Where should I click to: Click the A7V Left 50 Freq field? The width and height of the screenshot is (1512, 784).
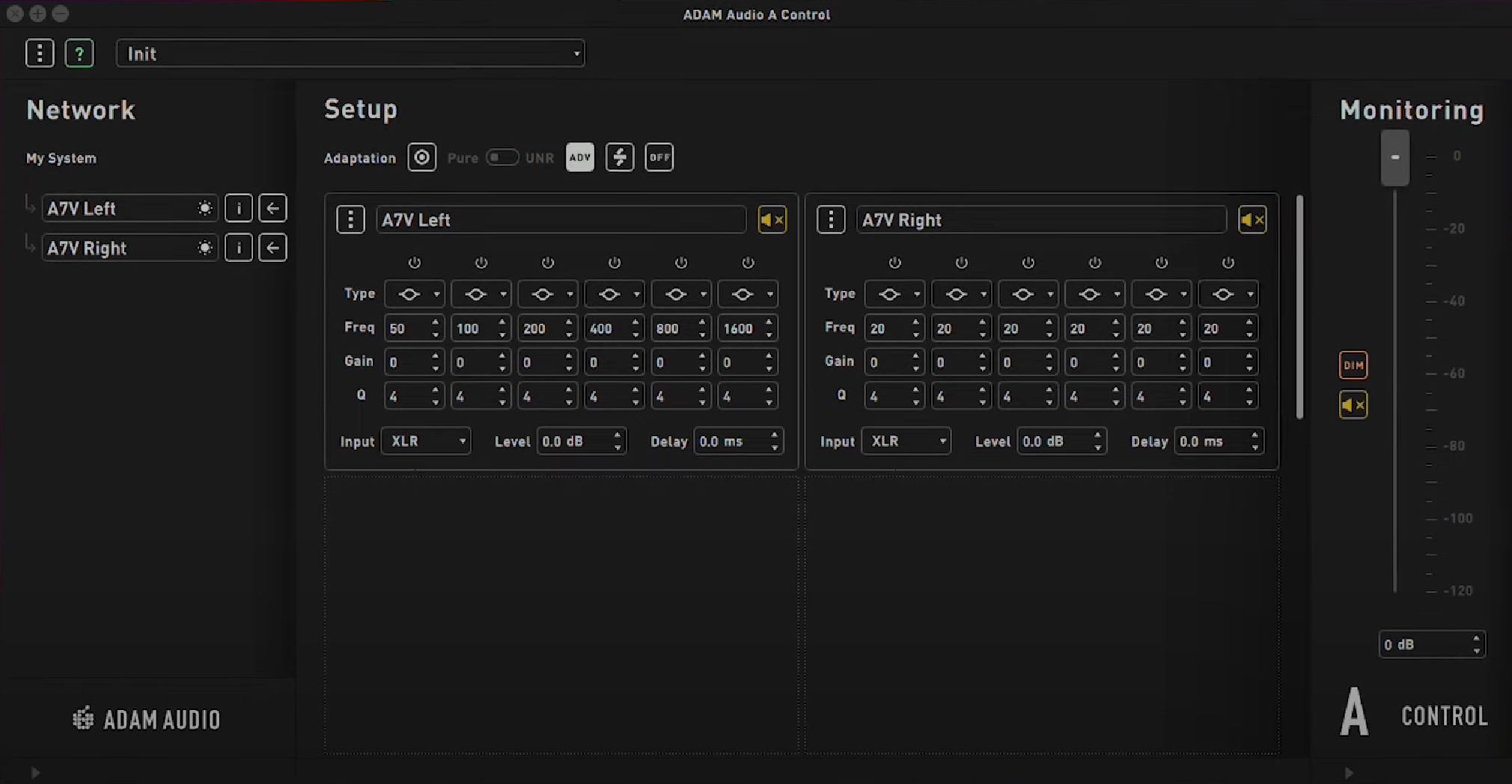pos(415,328)
